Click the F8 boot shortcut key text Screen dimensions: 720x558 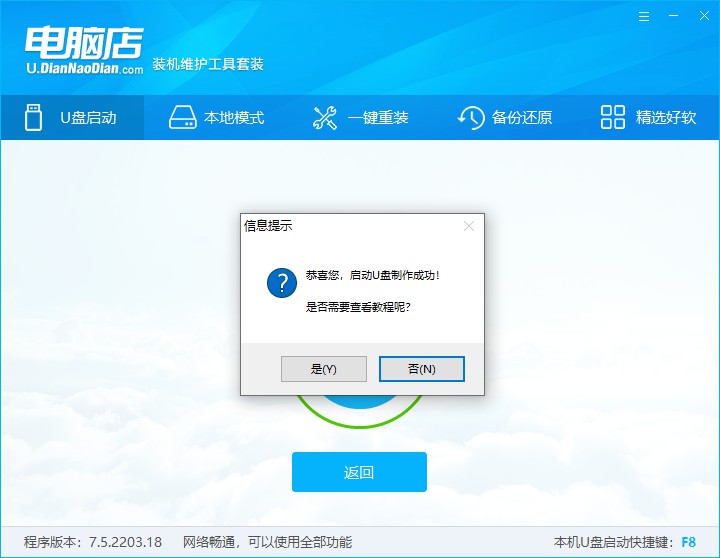coord(688,542)
